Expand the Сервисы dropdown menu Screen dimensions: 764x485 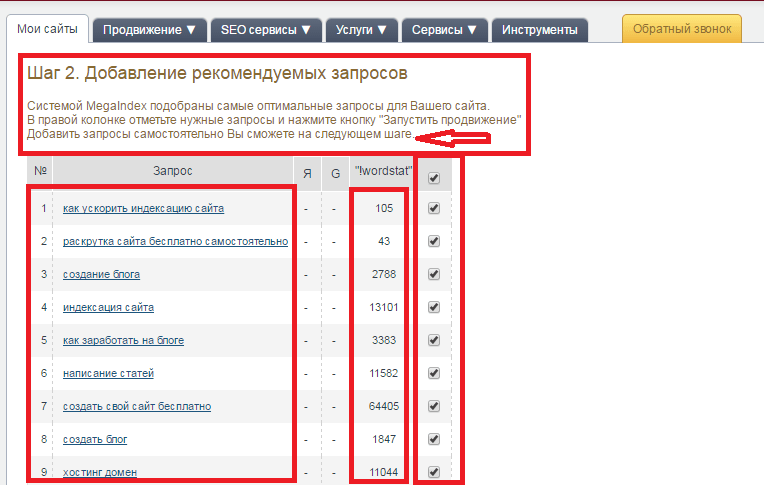(x=444, y=30)
